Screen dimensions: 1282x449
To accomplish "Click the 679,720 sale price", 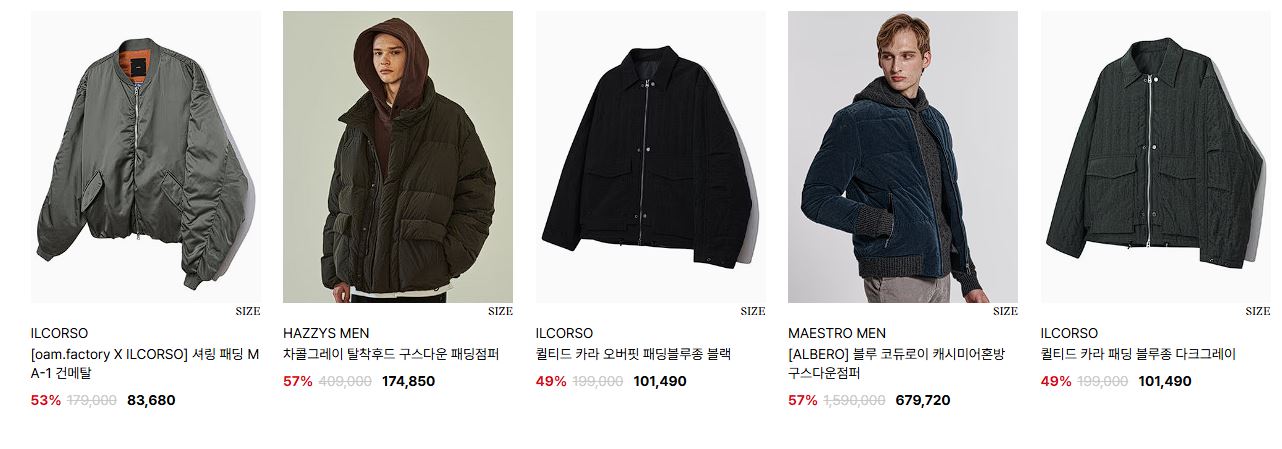I will coord(923,400).
